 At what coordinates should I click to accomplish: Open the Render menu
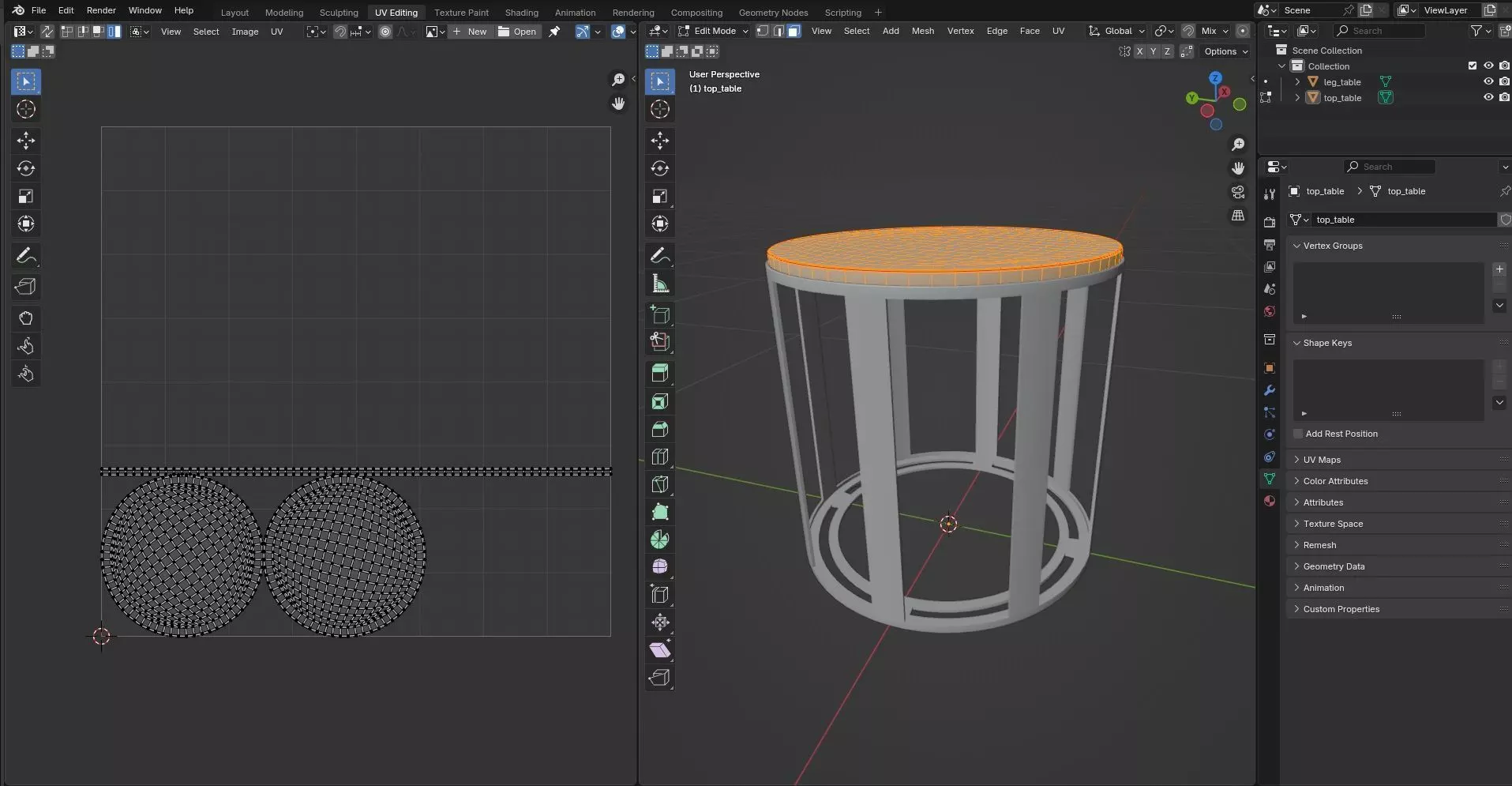click(101, 10)
